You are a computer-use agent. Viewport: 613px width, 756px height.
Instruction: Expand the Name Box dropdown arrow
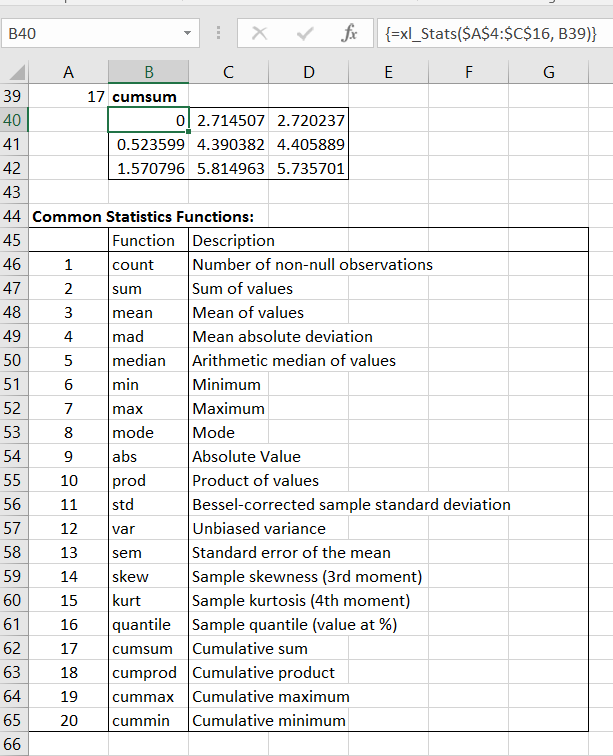[x=187, y=35]
